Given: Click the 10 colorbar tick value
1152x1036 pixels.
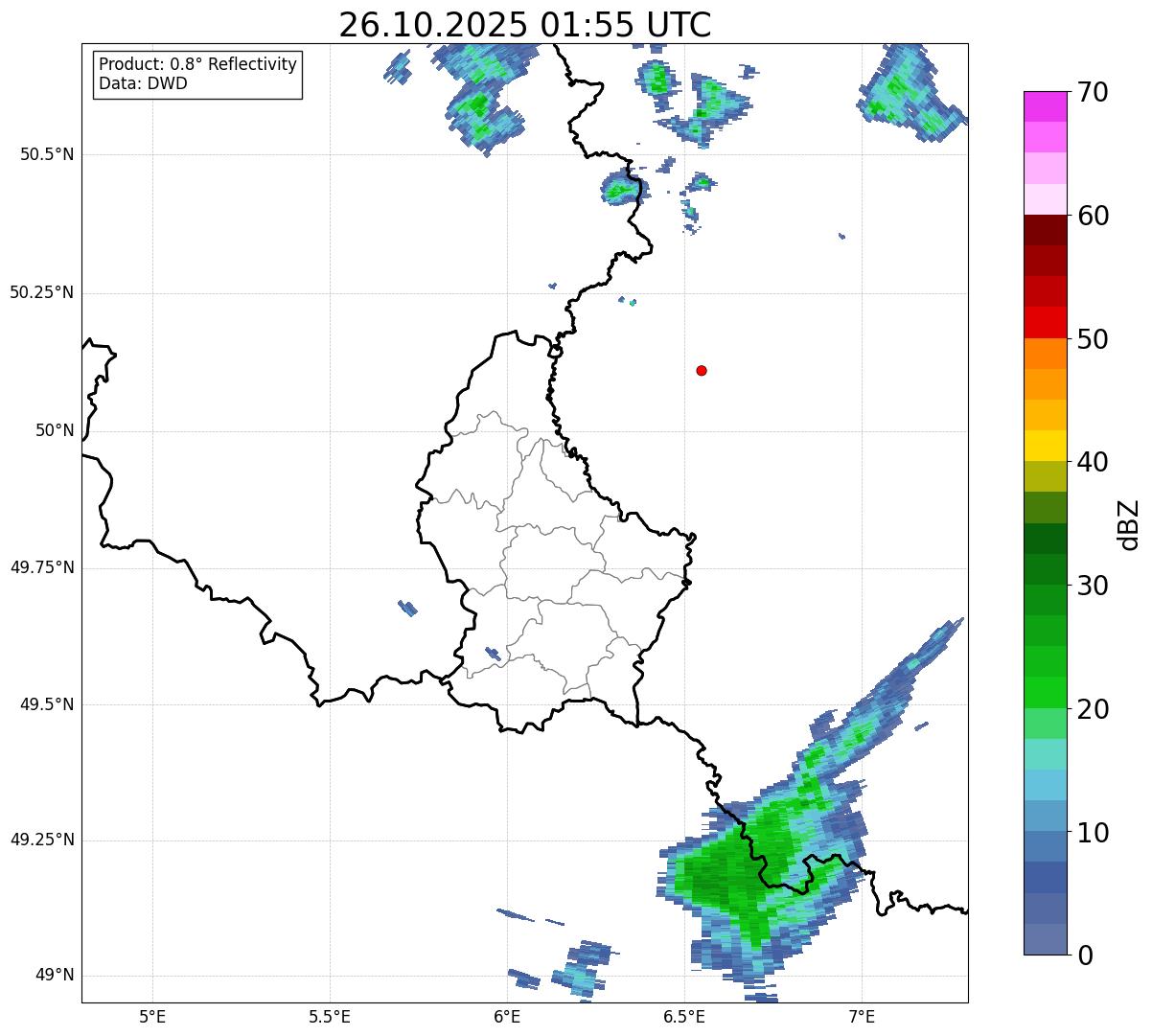Looking at the screenshot, I should coord(1093,833).
